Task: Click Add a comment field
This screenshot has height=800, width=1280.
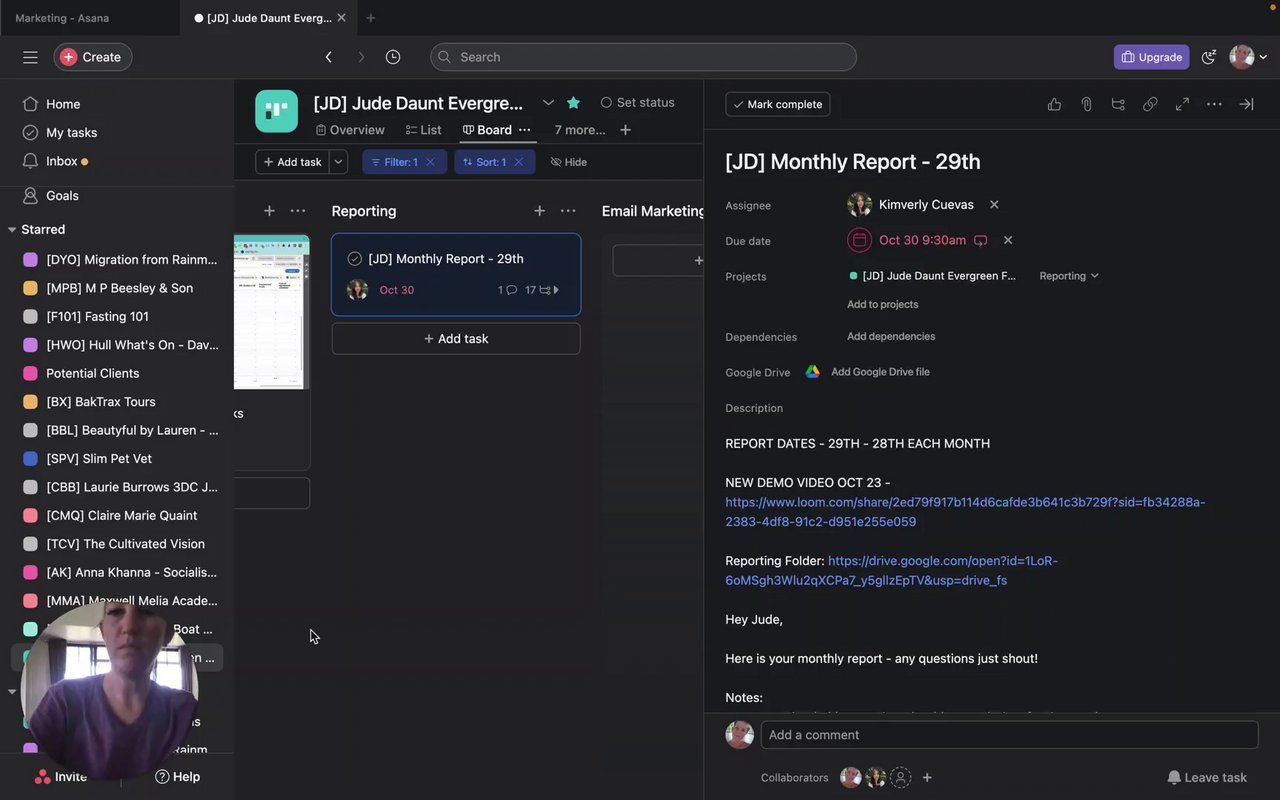Action: (1009, 735)
